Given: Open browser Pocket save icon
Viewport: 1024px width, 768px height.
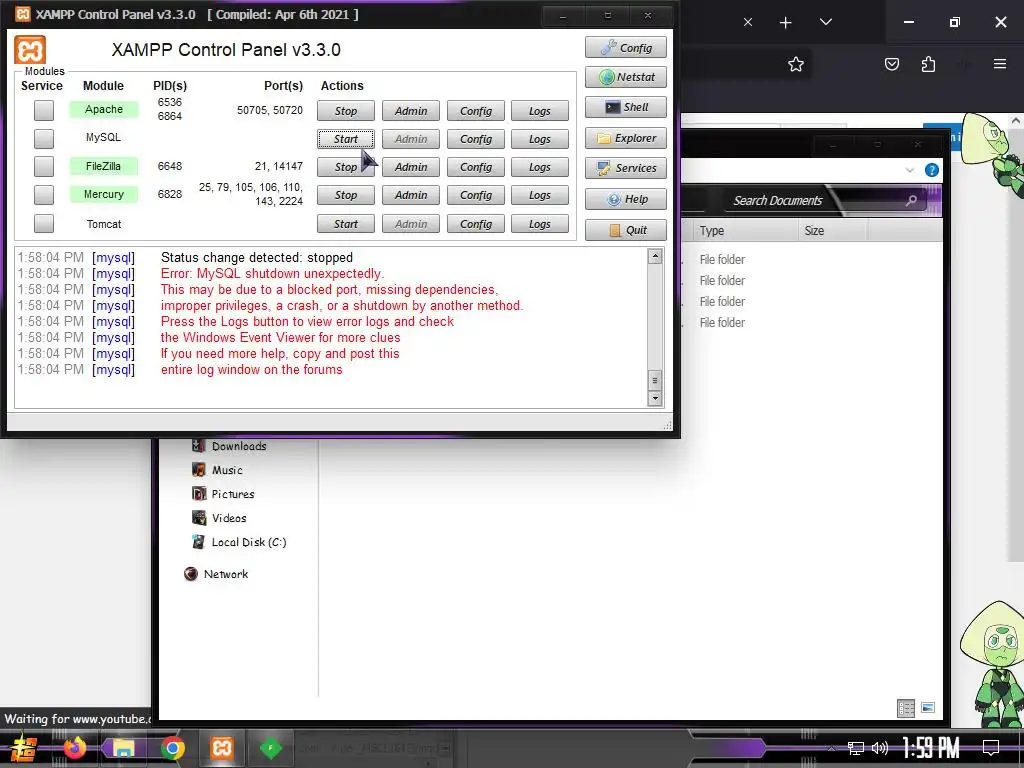Looking at the screenshot, I should click(x=891, y=64).
